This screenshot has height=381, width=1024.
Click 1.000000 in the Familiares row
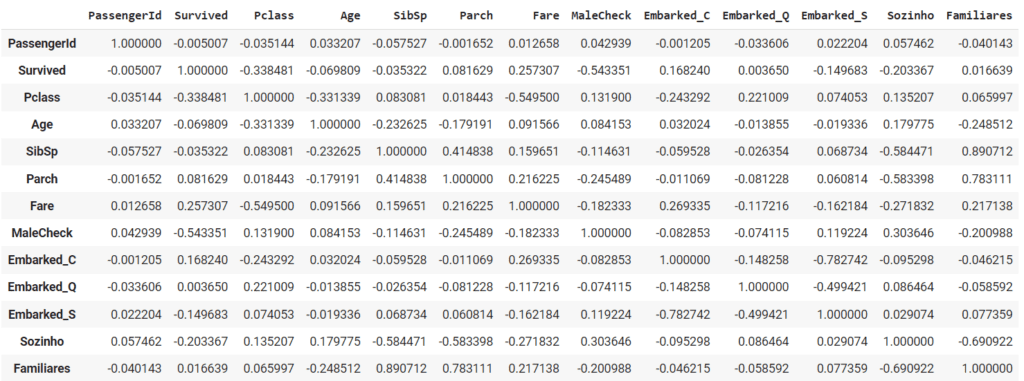coord(987,369)
